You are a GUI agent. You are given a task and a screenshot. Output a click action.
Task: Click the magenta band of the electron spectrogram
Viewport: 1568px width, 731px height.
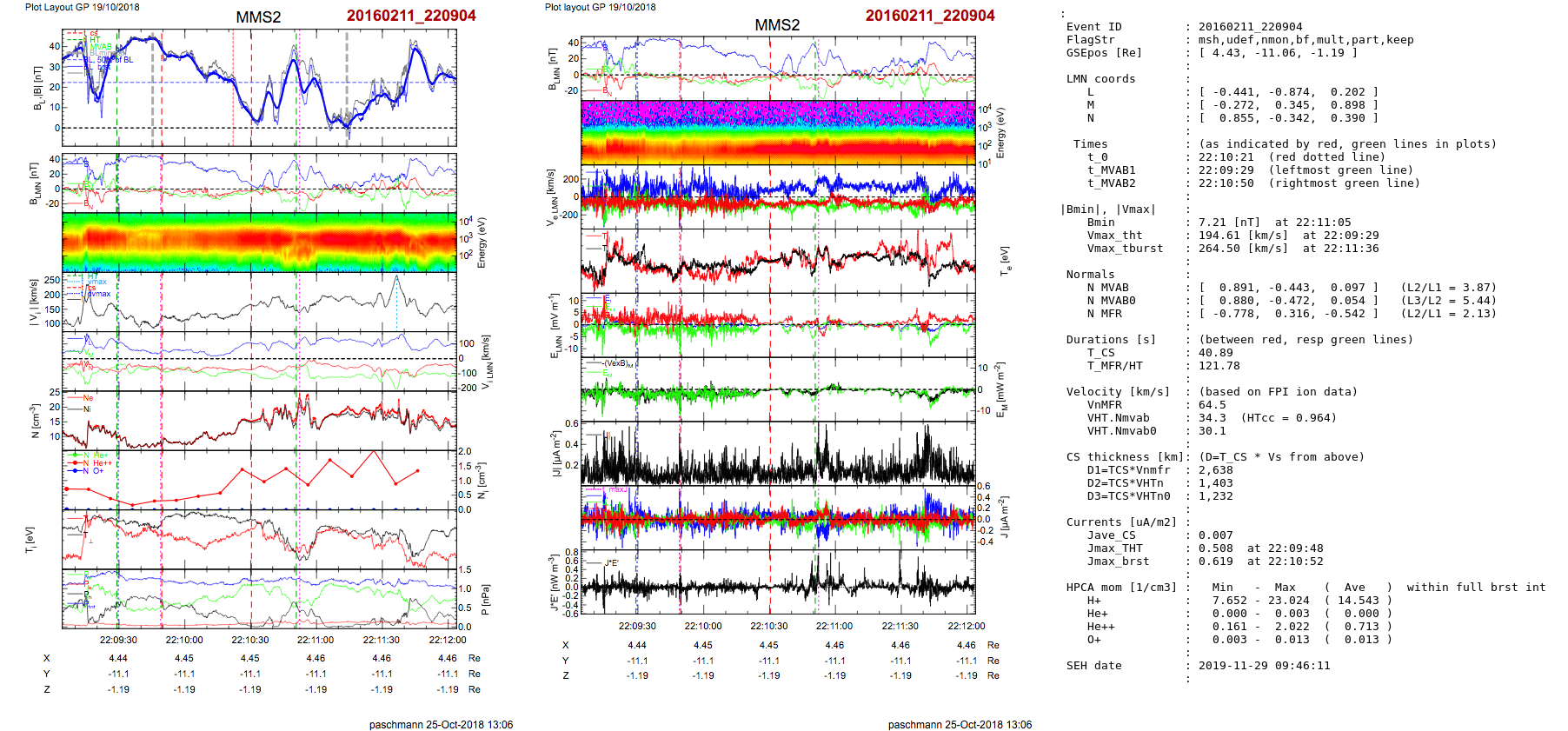click(x=777, y=112)
